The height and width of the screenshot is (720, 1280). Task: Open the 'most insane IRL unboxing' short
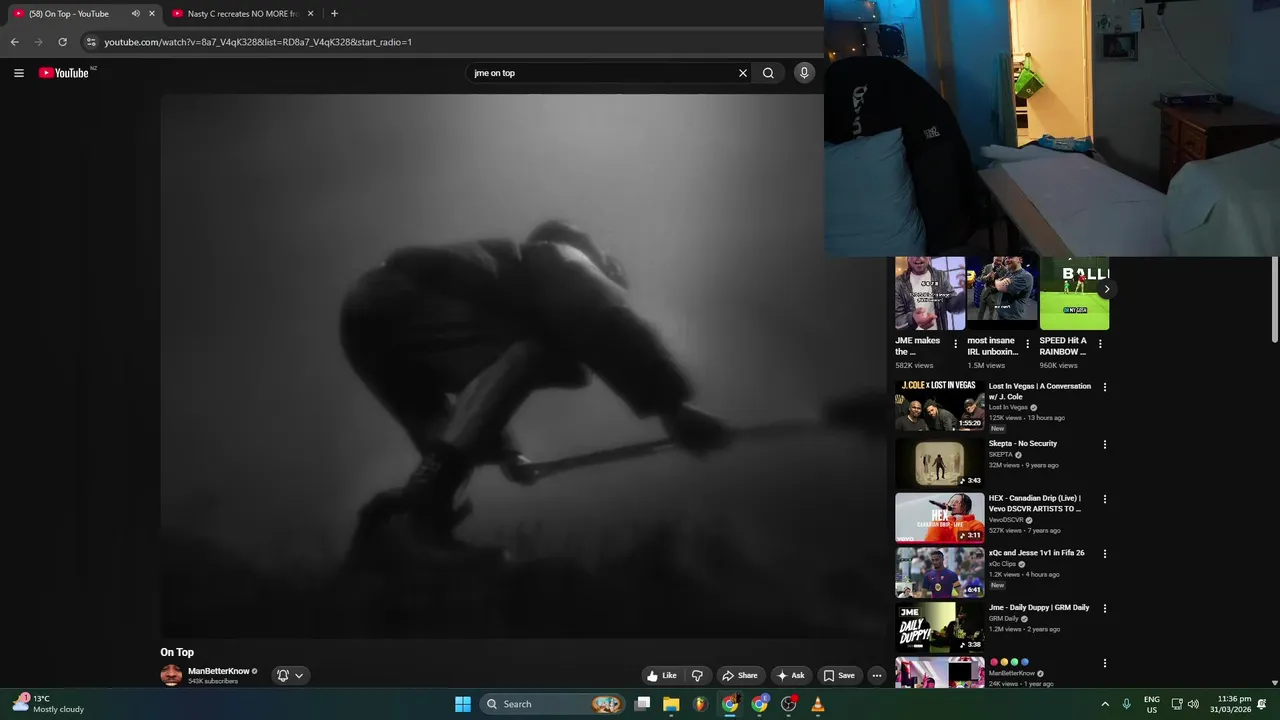click(1002, 294)
